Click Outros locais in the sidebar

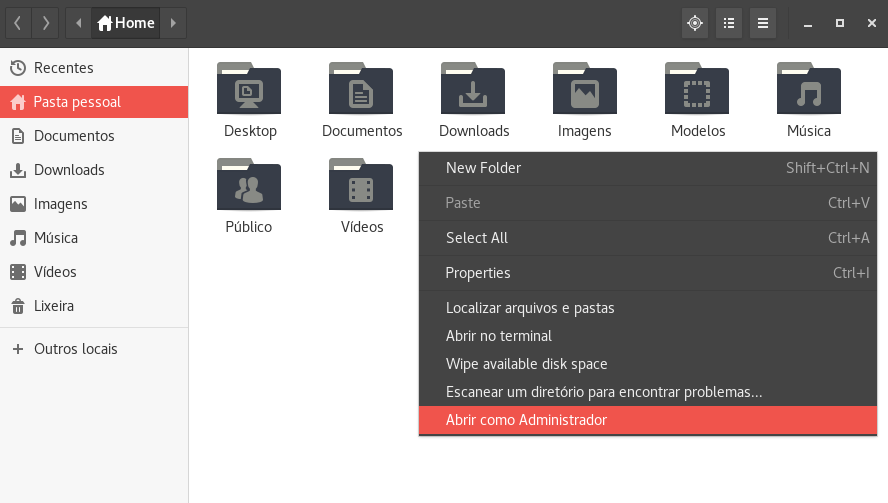pos(94,349)
